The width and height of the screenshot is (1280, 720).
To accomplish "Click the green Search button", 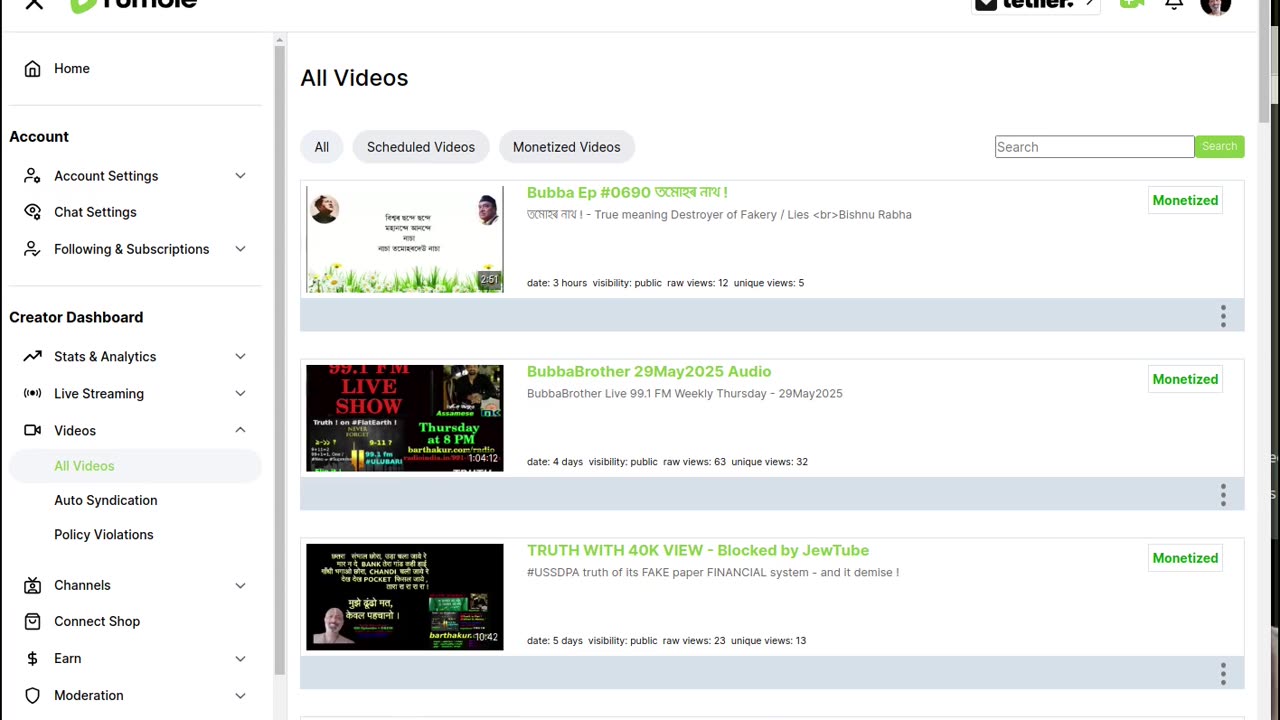I will pos(1220,146).
